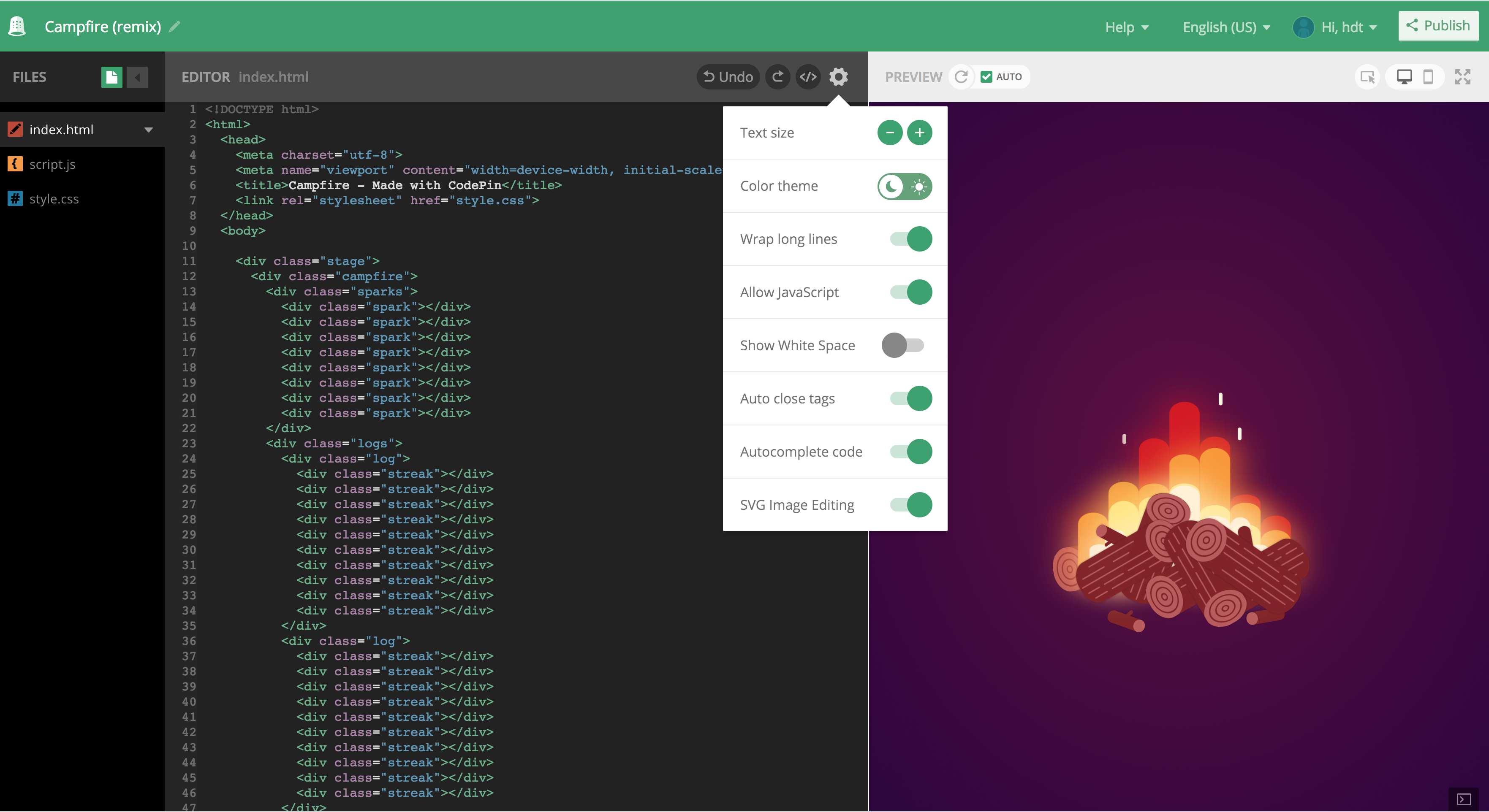Screen dimensions: 1489x812
Task: Turn off SVG Image Editing
Action: pyautogui.click(x=911, y=504)
